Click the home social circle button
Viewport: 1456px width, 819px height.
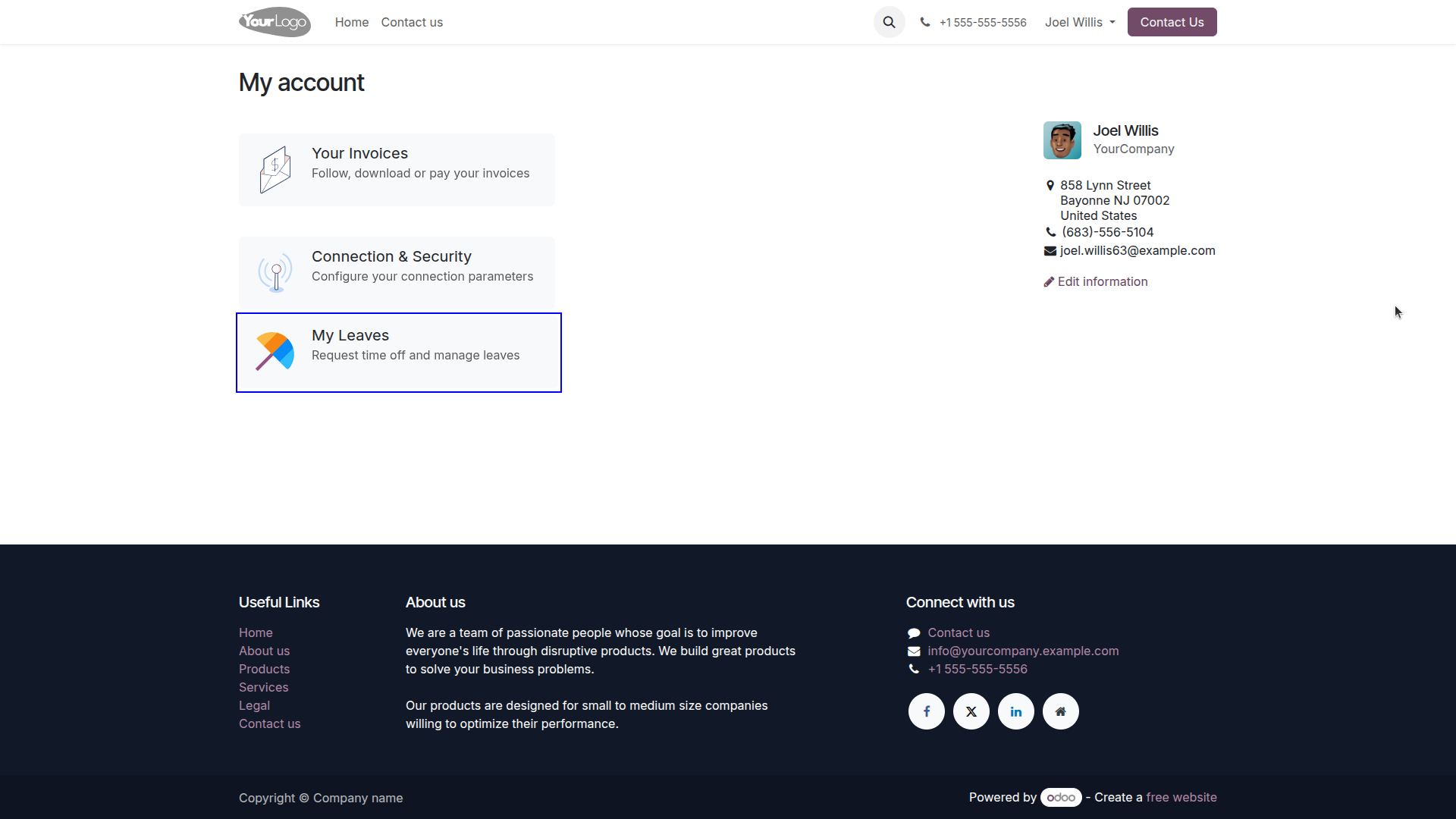(x=1061, y=711)
